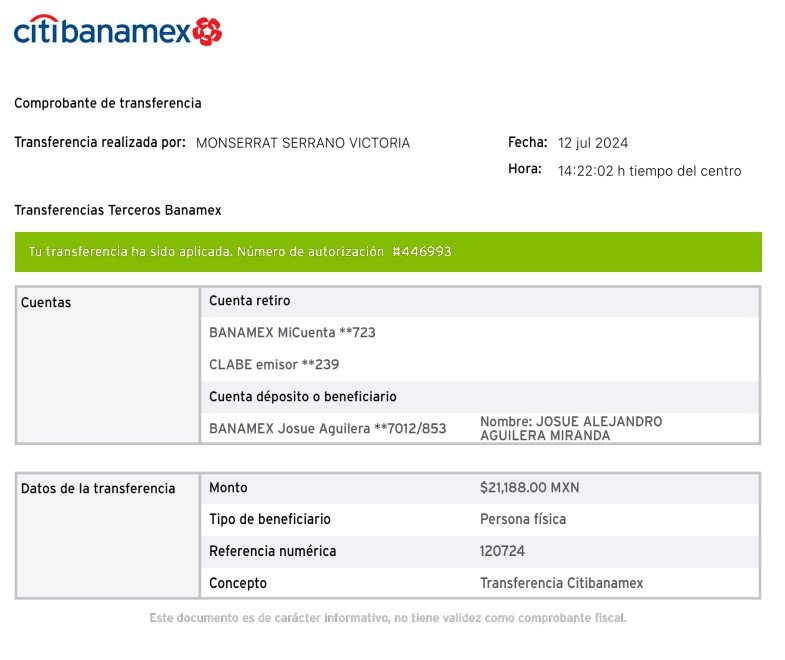Image resolution: width=785 pixels, height=660 pixels.
Task: Select the sender name MONSERRAT SERRANO VICTORIA
Action: click(x=303, y=143)
